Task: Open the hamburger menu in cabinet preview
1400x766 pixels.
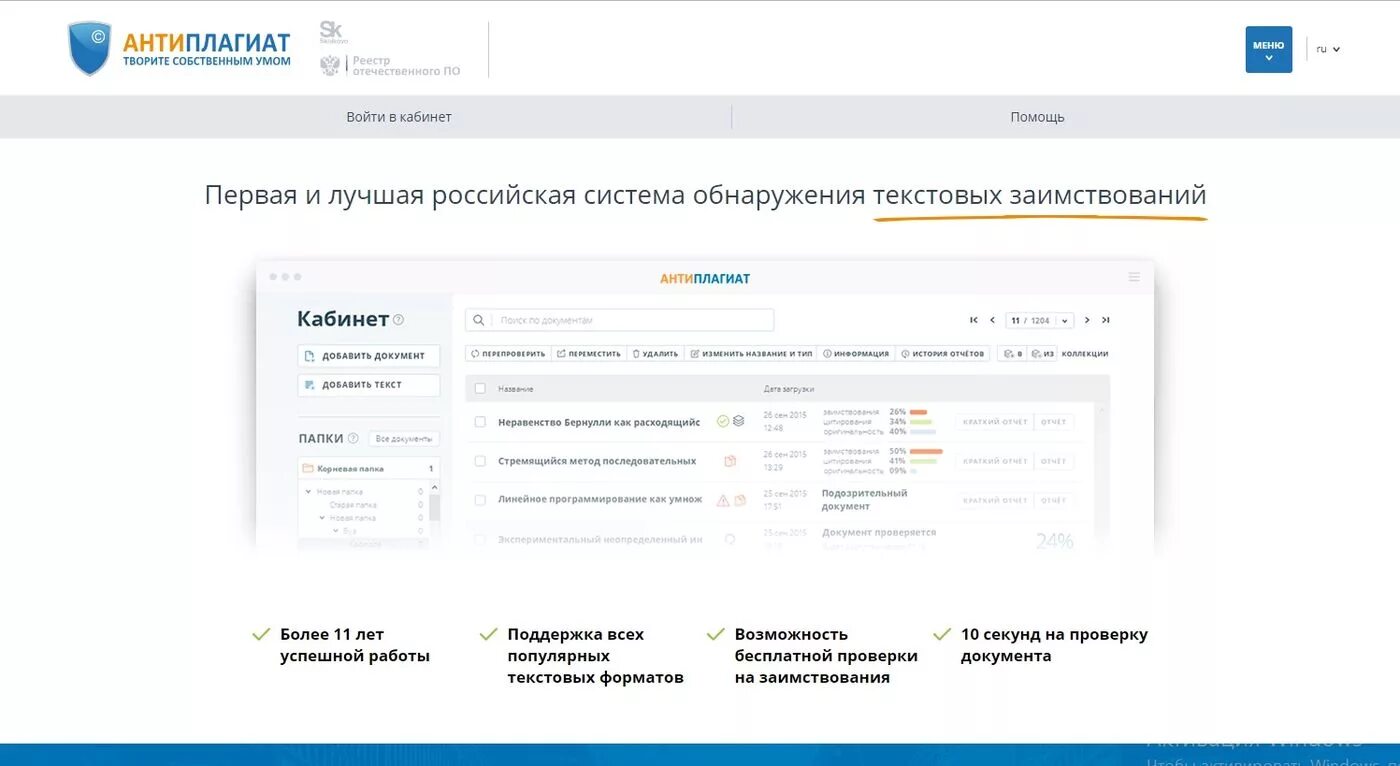Action: 1134,277
